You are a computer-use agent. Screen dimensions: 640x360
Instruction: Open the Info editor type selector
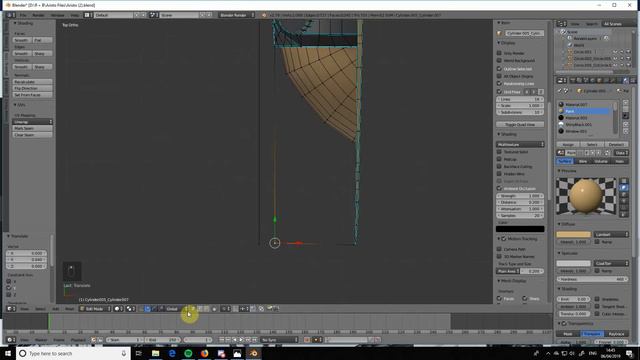11,15
